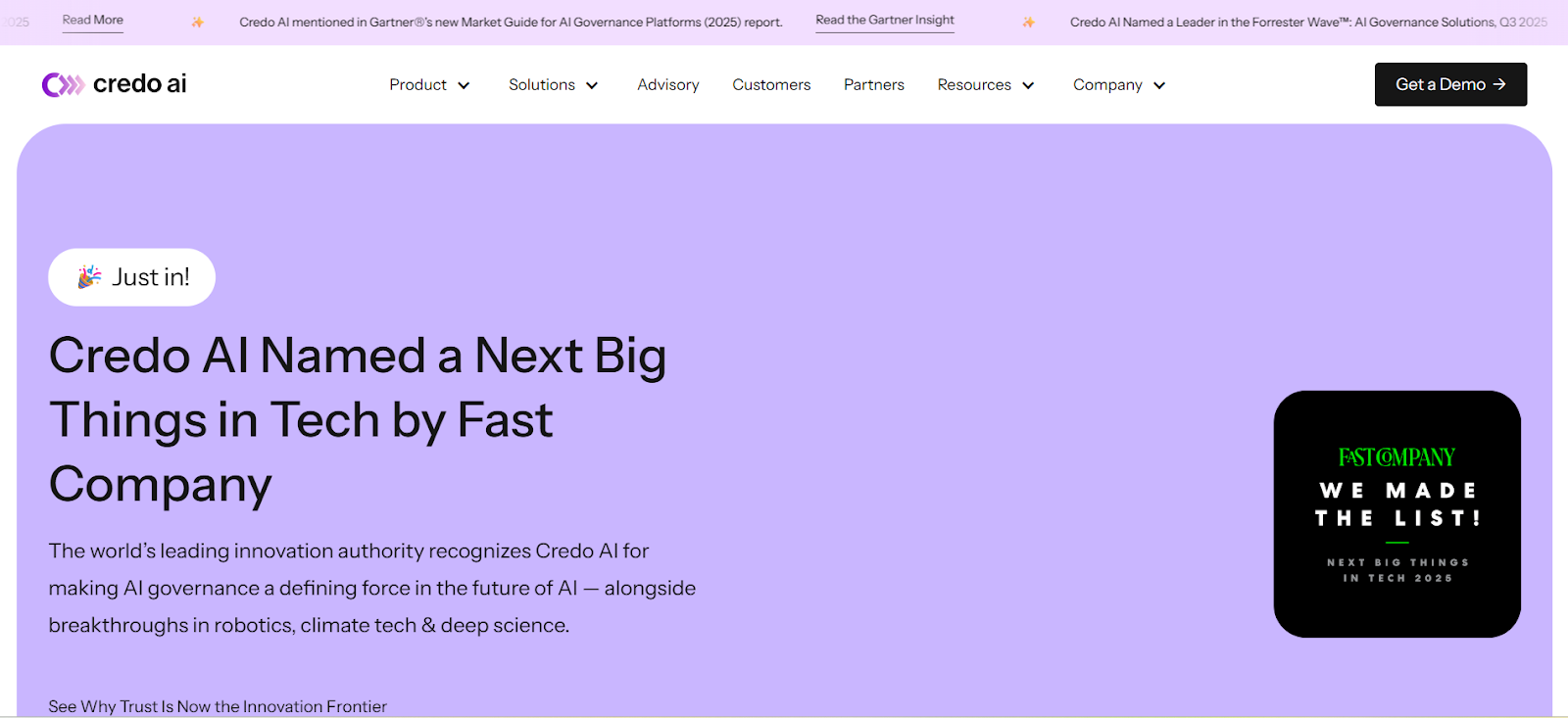Click the Fast Company We Made The List image
The height and width of the screenshot is (718, 1568).
(1397, 514)
